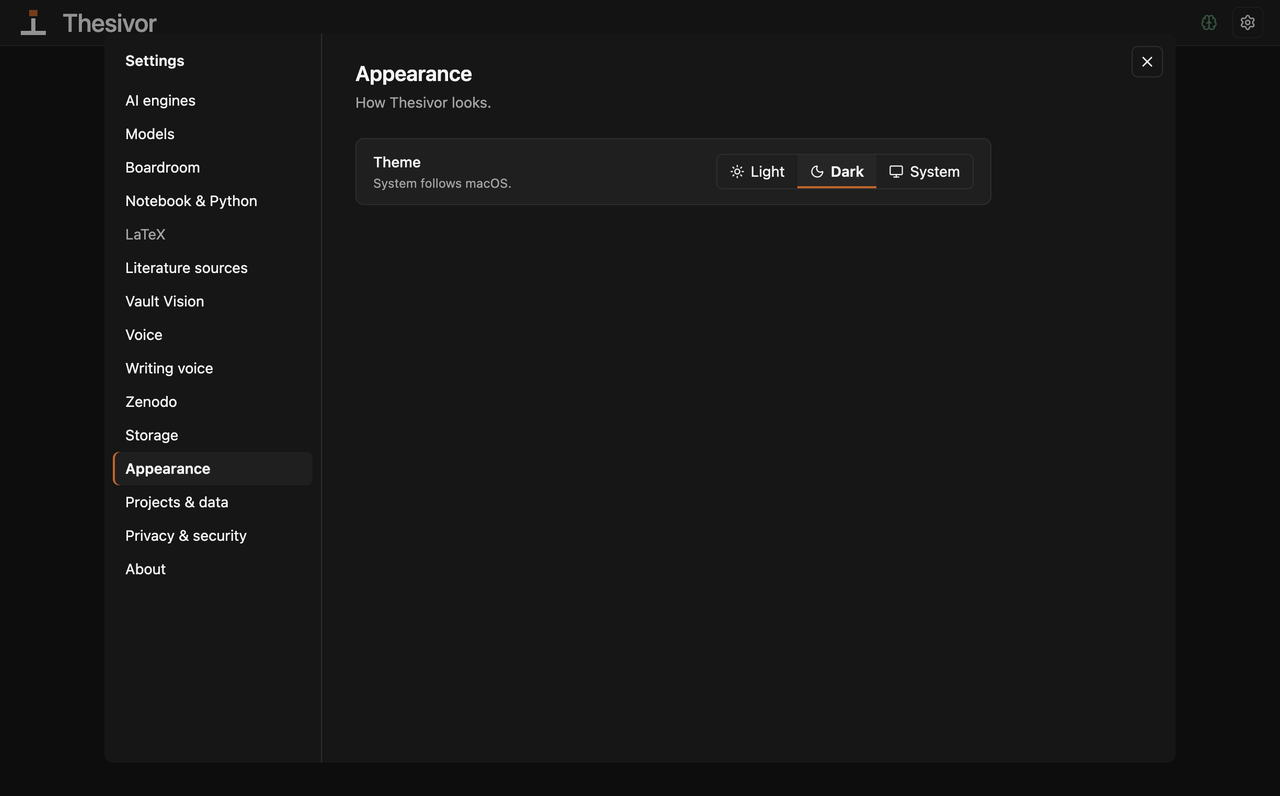This screenshot has height=796, width=1280.
Task: Select the Dark theme option
Action: 837,172
